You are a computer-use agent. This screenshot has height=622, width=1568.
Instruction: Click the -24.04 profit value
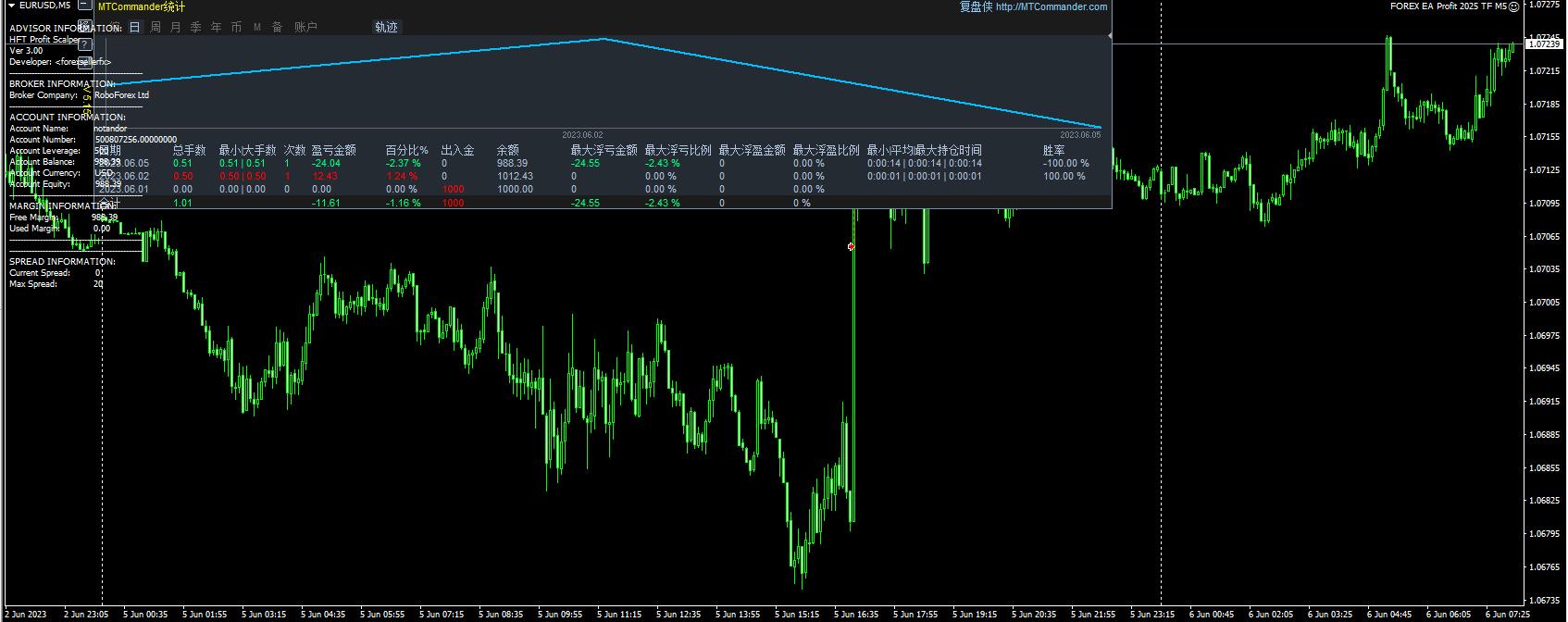(x=326, y=164)
